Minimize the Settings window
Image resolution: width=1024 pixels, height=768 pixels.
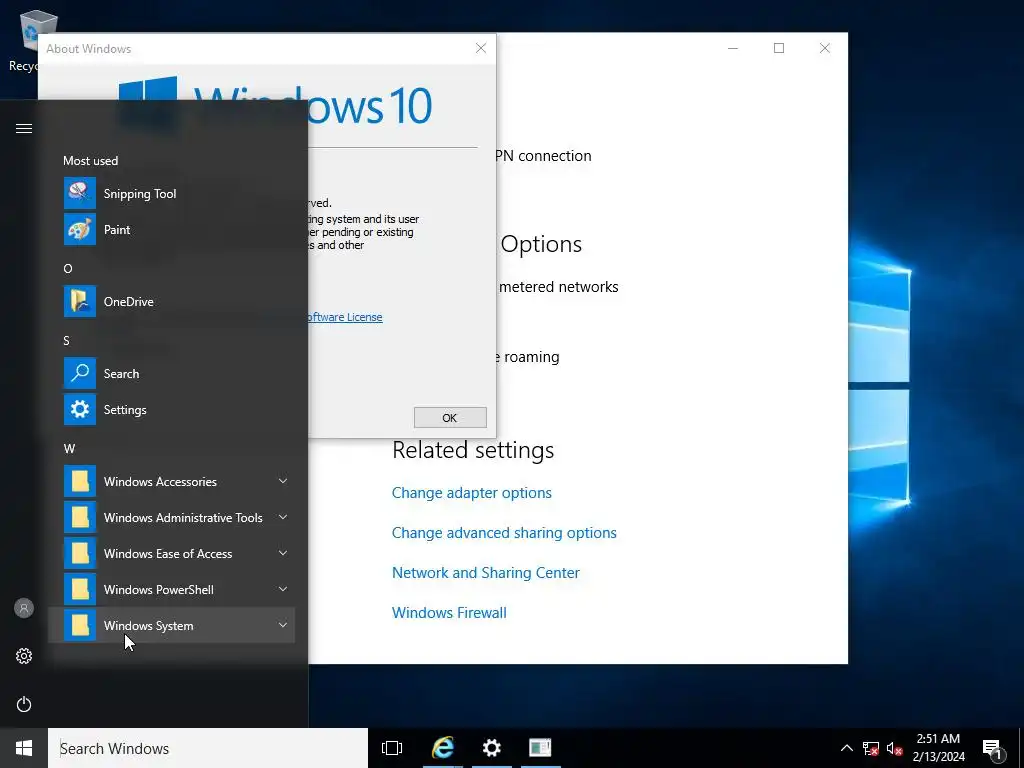pos(733,48)
